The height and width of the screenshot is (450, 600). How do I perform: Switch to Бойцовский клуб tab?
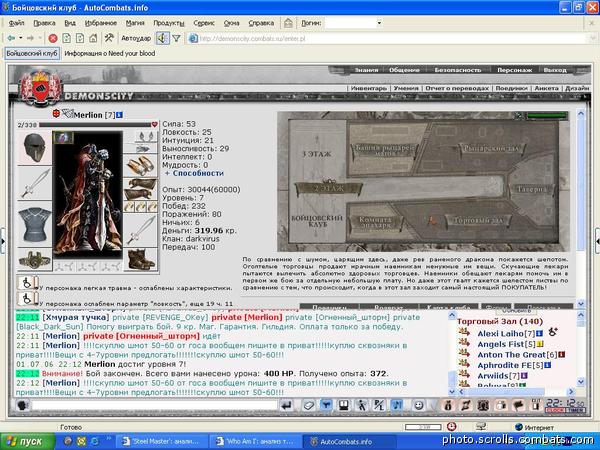pyautogui.click(x=32, y=53)
